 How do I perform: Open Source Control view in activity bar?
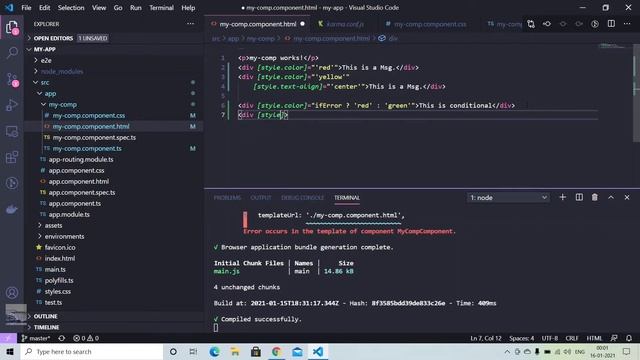point(12,79)
